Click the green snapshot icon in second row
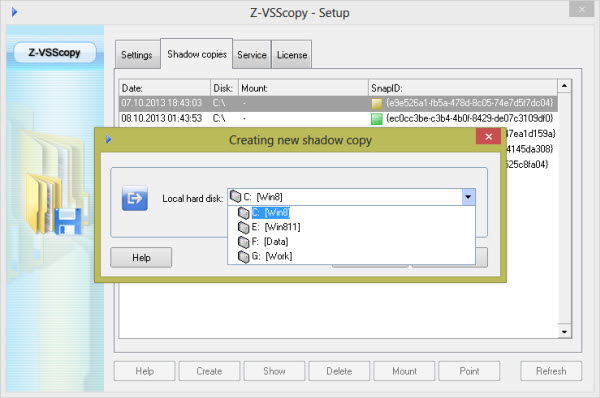This screenshot has width=600, height=398. pos(377,119)
